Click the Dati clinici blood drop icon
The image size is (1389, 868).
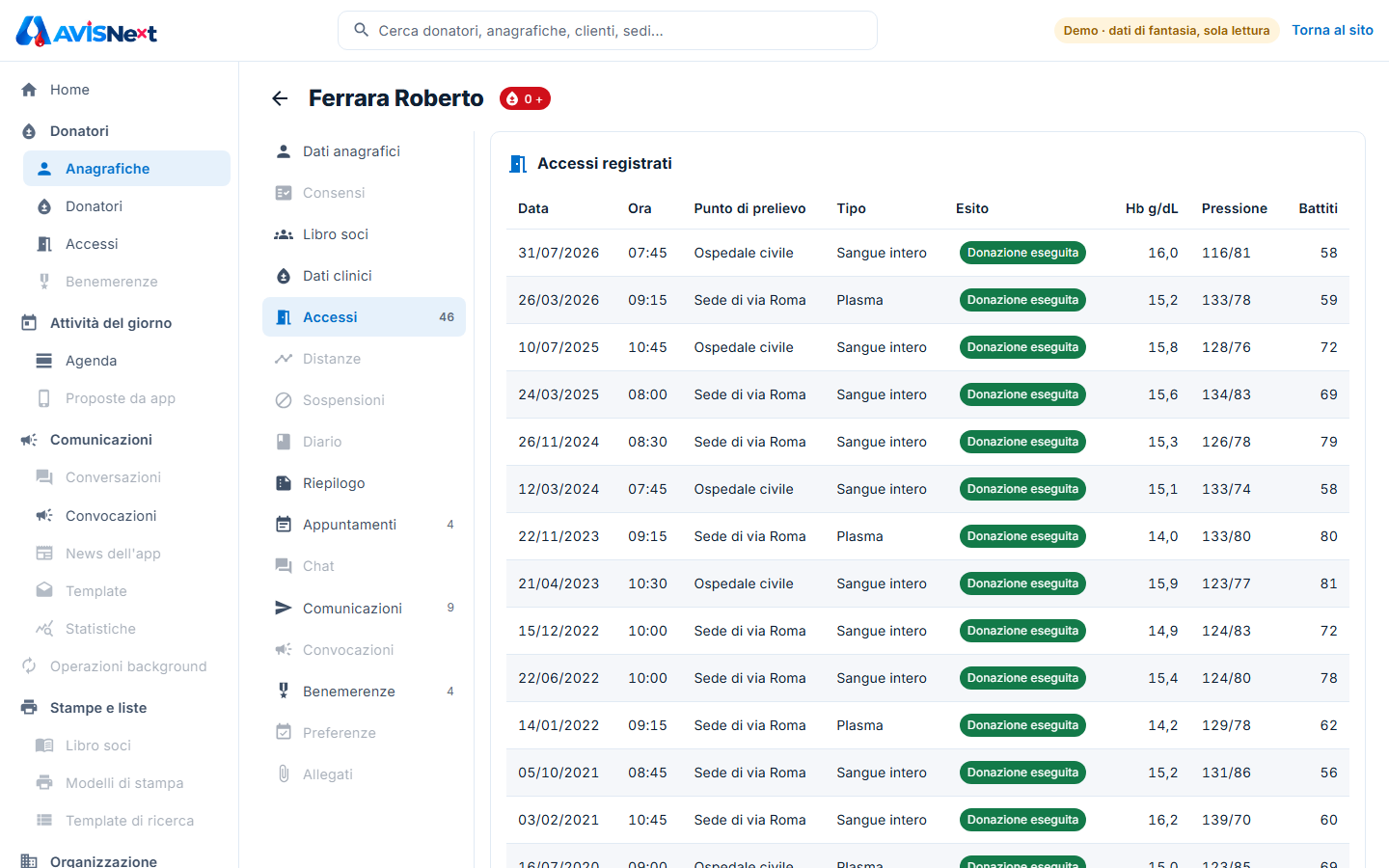tap(284, 276)
